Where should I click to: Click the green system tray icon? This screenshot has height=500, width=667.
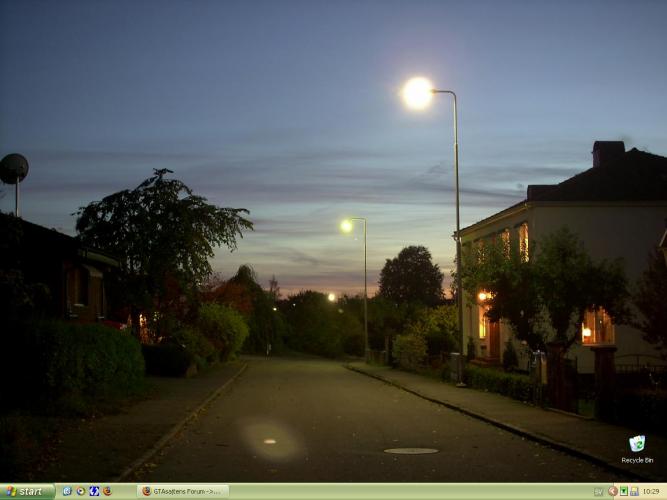(624, 491)
